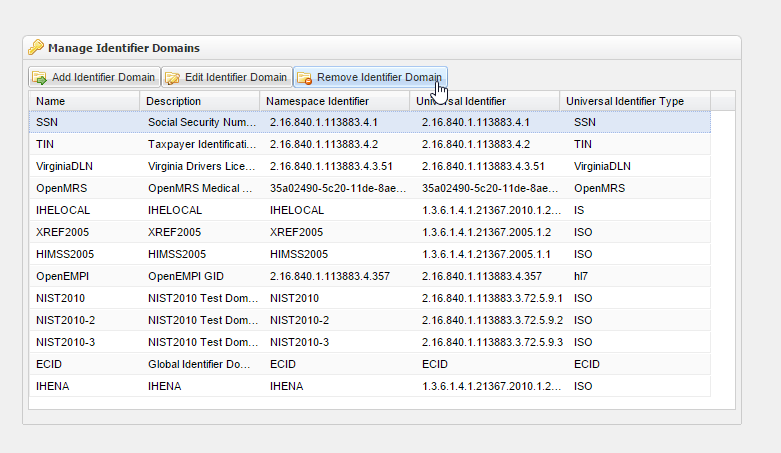Click the Add Identifier Domain folder icon
This screenshot has height=453, width=781.
click(x=39, y=78)
